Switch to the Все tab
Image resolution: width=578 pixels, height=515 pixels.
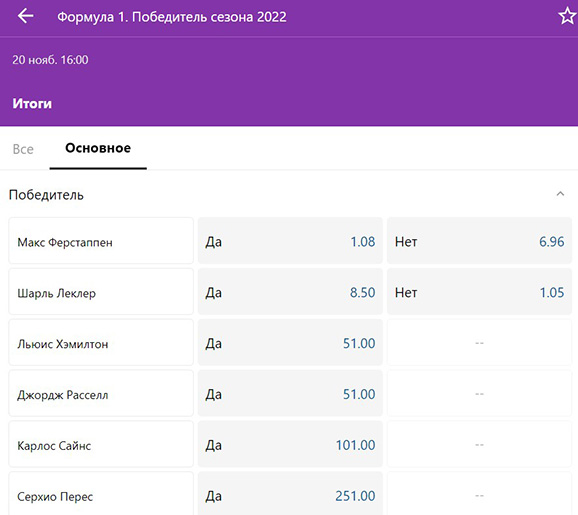click(x=23, y=149)
